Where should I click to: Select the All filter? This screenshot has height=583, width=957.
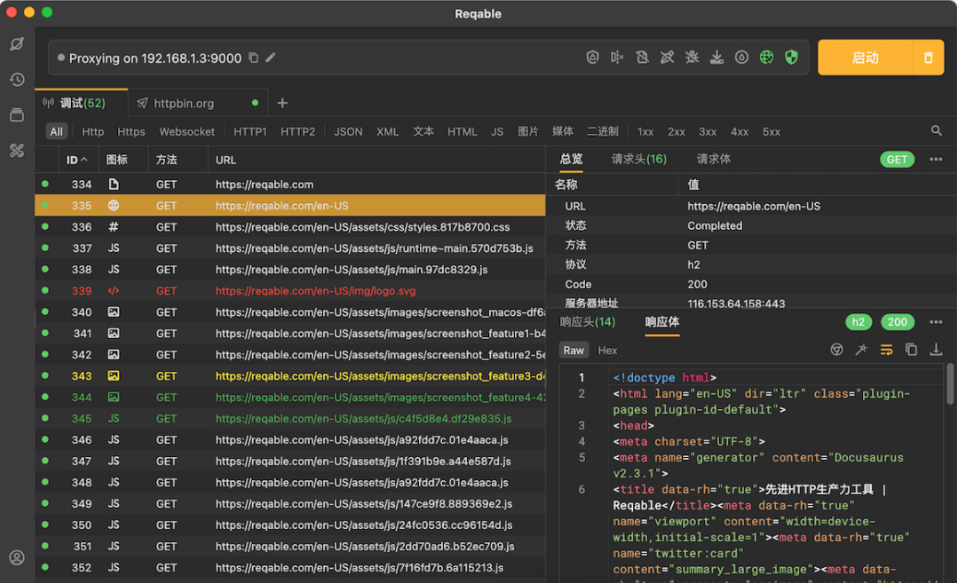pos(56,132)
